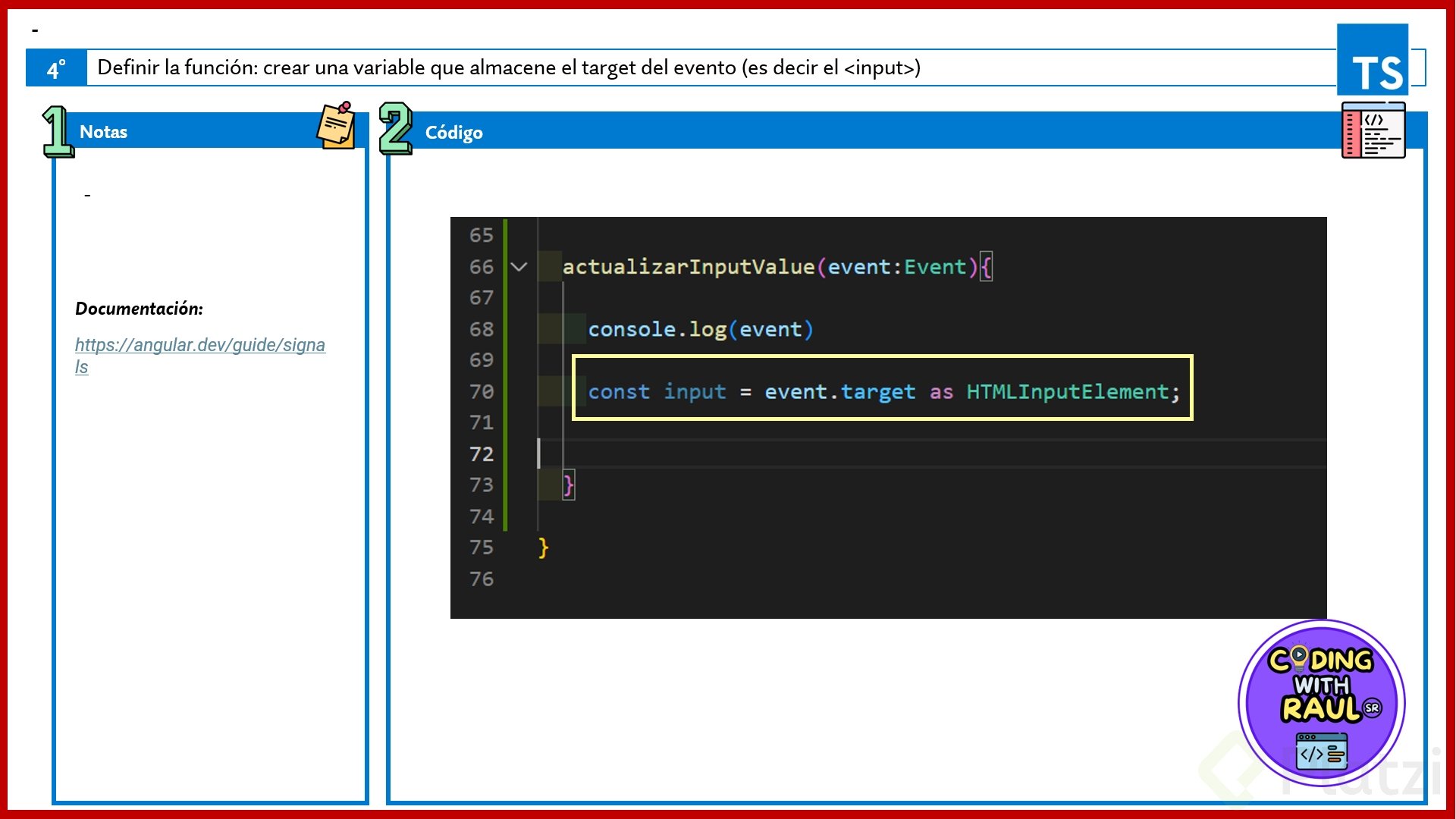1456x819 pixels.
Task: Click the blue 4° step number box
Action: coord(57,68)
